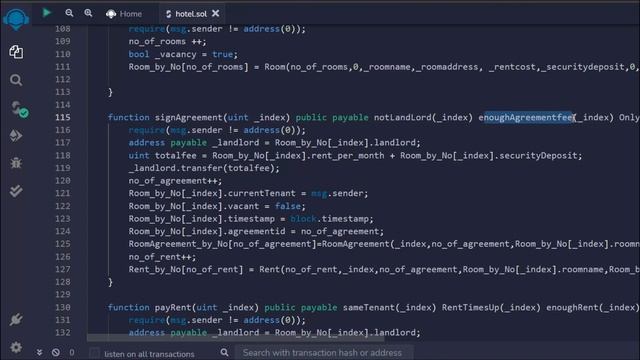Click signAgreement function name
Viewport: 640px width, 360px height.
tap(189, 118)
